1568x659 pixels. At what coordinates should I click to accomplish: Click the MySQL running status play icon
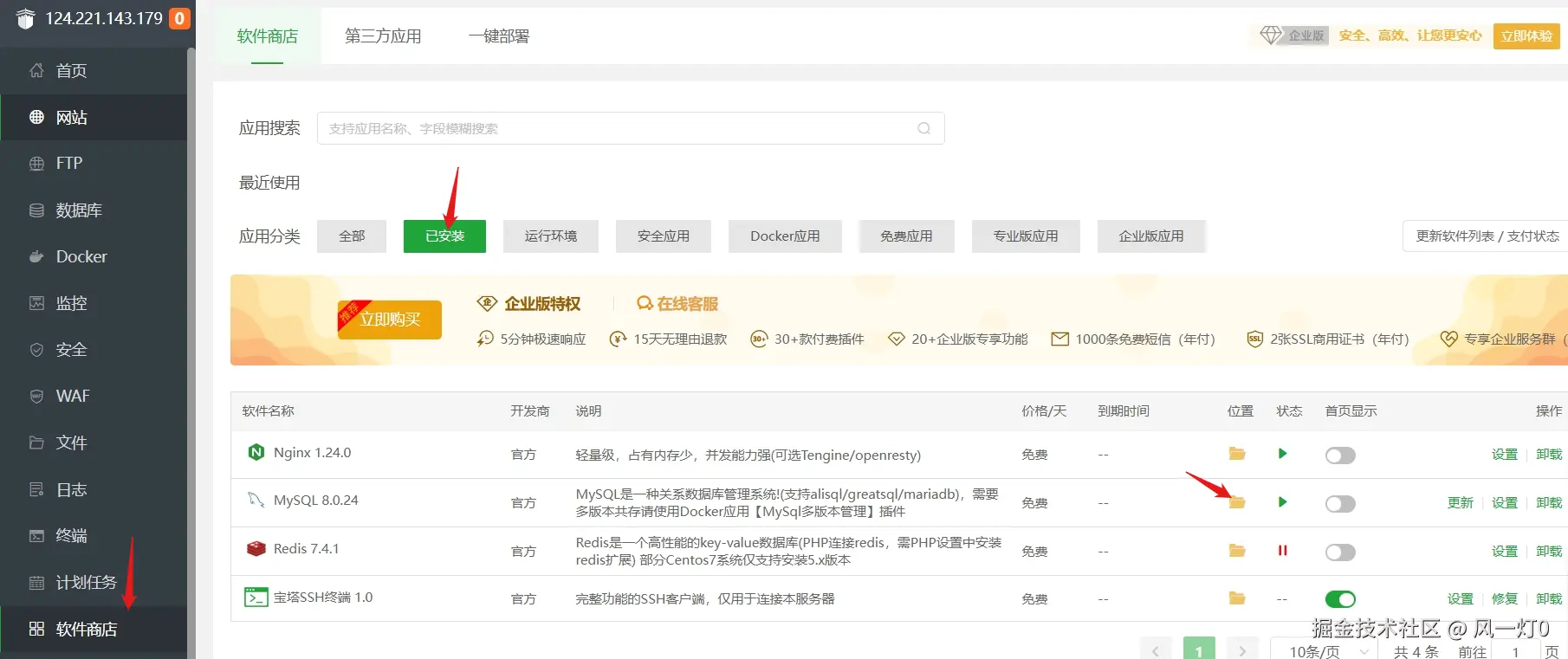[1283, 502]
